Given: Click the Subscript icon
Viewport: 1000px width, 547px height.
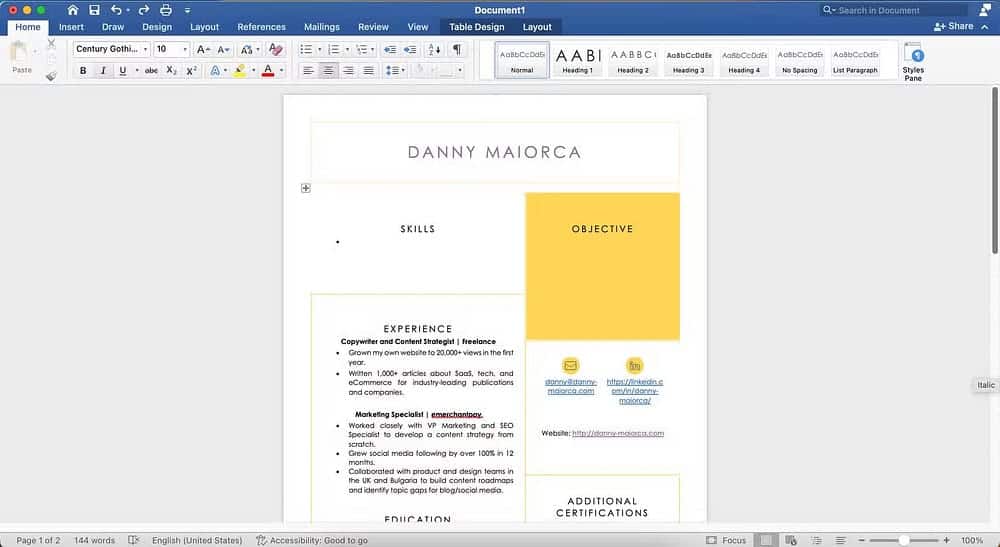Looking at the screenshot, I should [x=171, y=71].
